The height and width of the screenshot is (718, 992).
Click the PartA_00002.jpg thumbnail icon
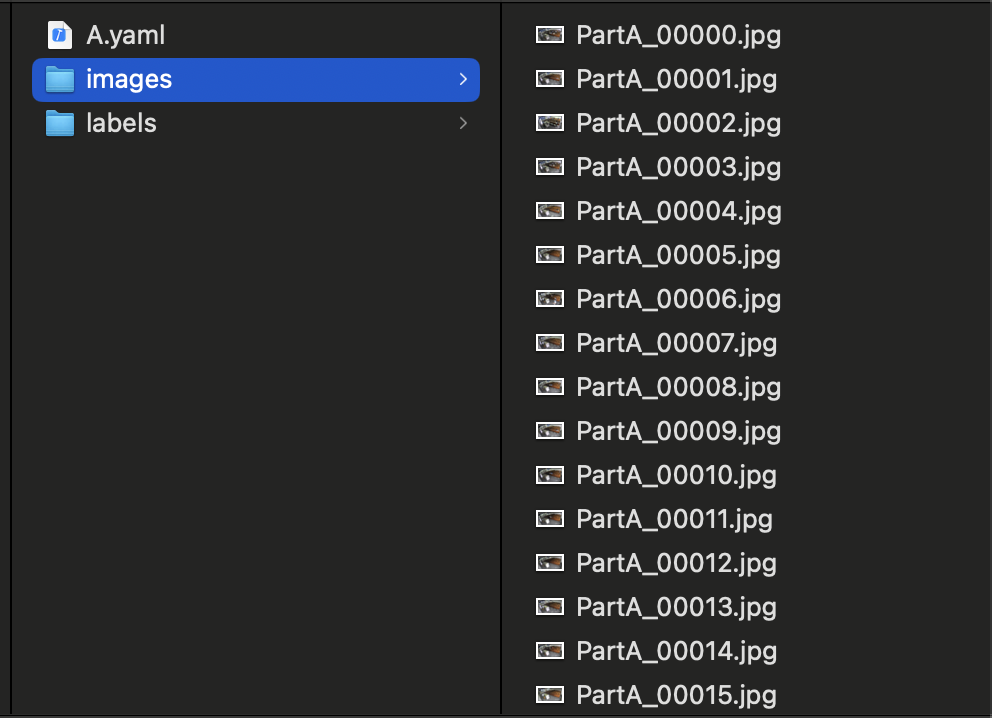click(549, 123)
